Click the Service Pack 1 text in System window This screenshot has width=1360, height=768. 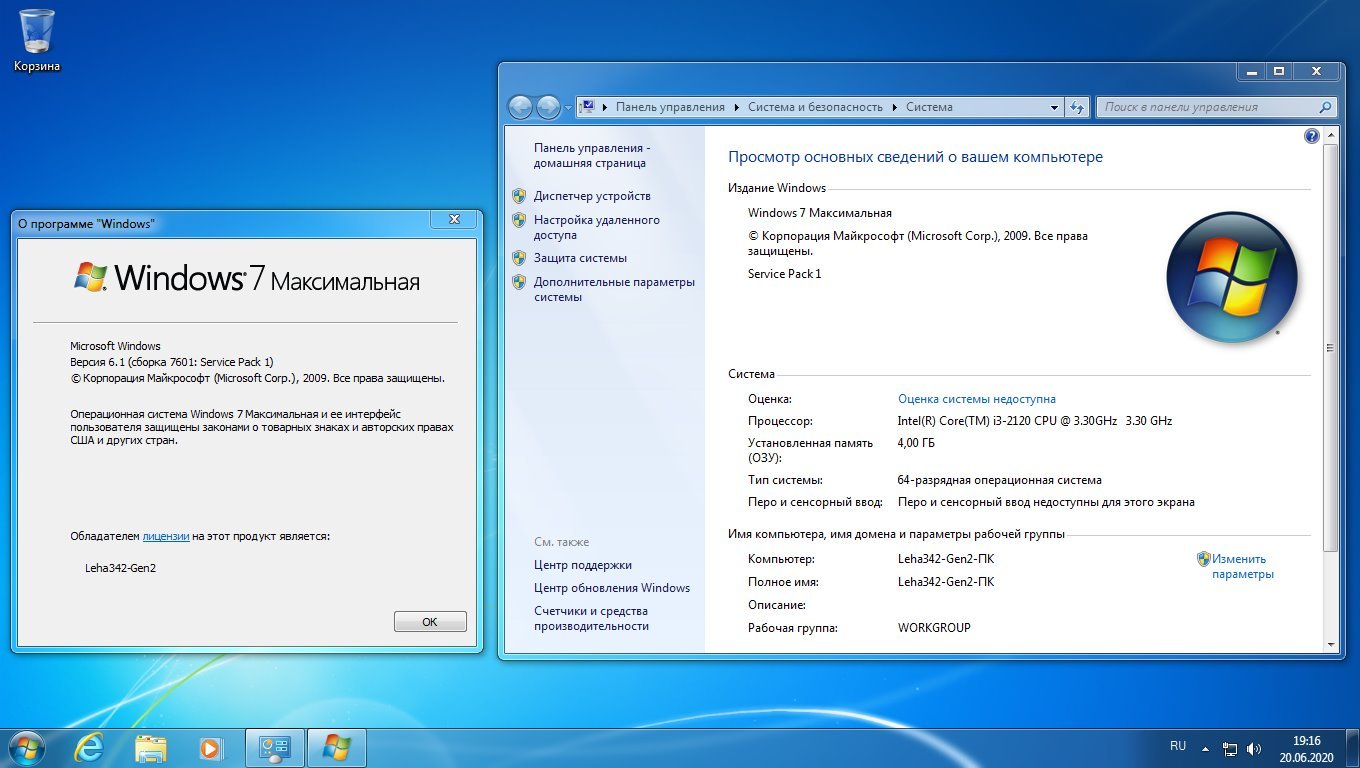click(785, 273)
